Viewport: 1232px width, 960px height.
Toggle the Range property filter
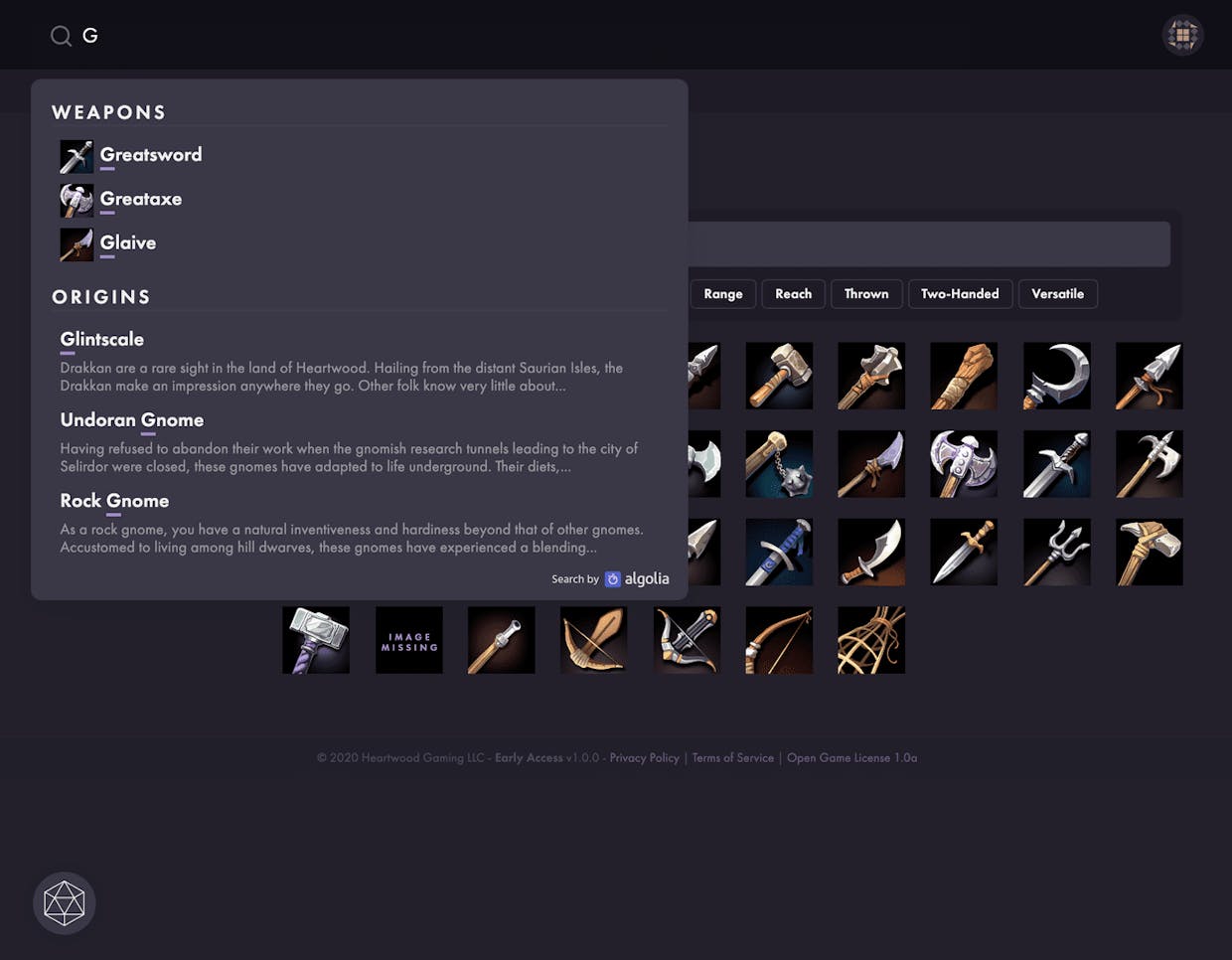point(723,294)
